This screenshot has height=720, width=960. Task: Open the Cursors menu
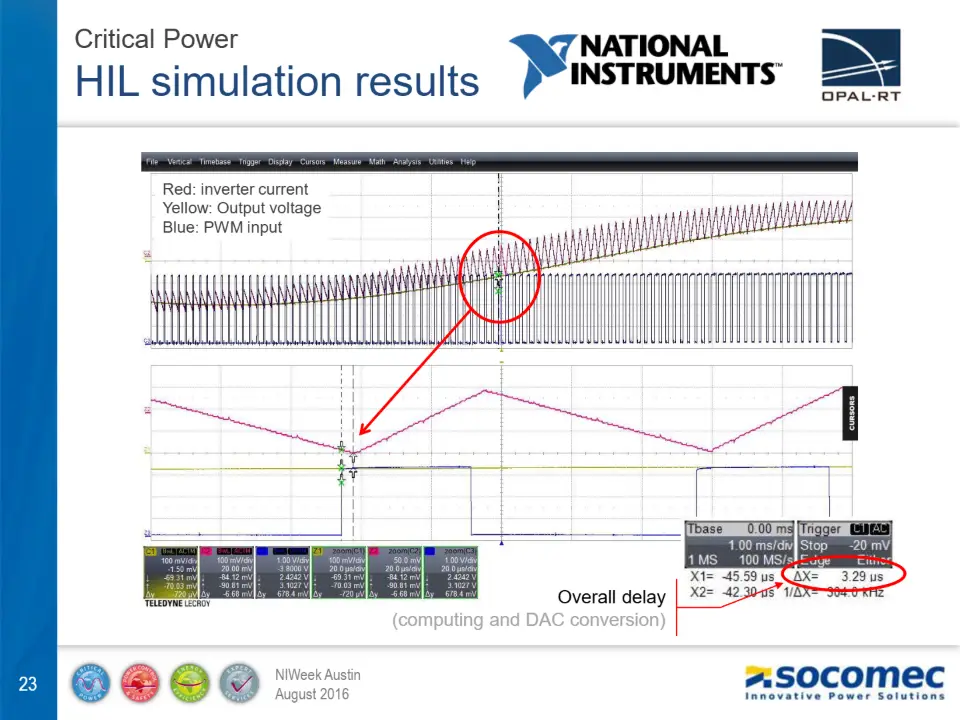pos(312,162)
